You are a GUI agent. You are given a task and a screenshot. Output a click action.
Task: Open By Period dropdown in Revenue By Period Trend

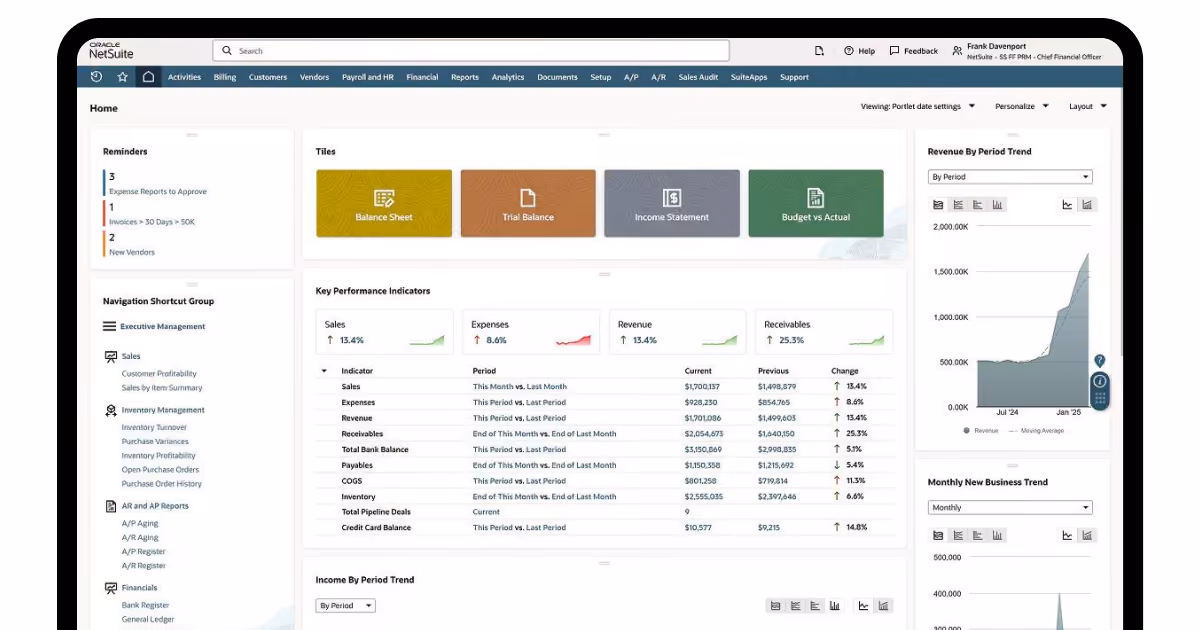(x=1010, y=177)
